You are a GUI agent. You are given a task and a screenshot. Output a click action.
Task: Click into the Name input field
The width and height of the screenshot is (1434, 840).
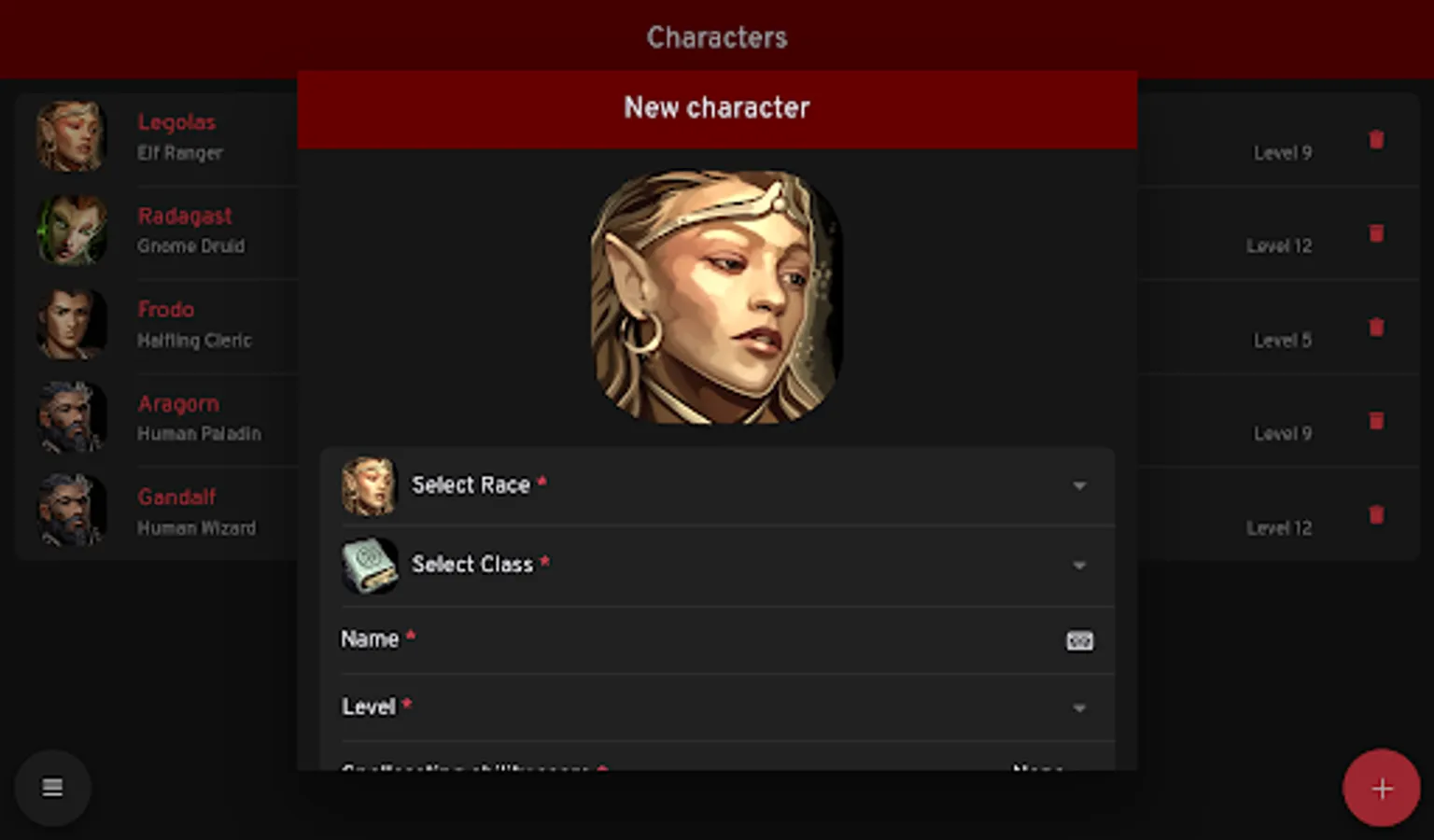click(717, 640)
